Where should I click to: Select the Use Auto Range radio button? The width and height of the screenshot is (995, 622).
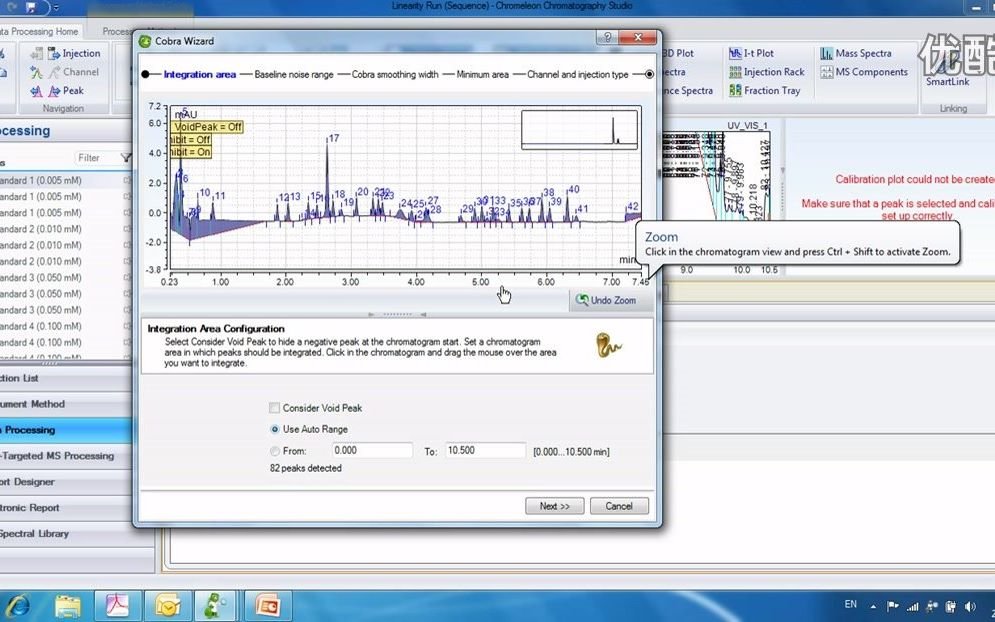(x=275, y=429)
